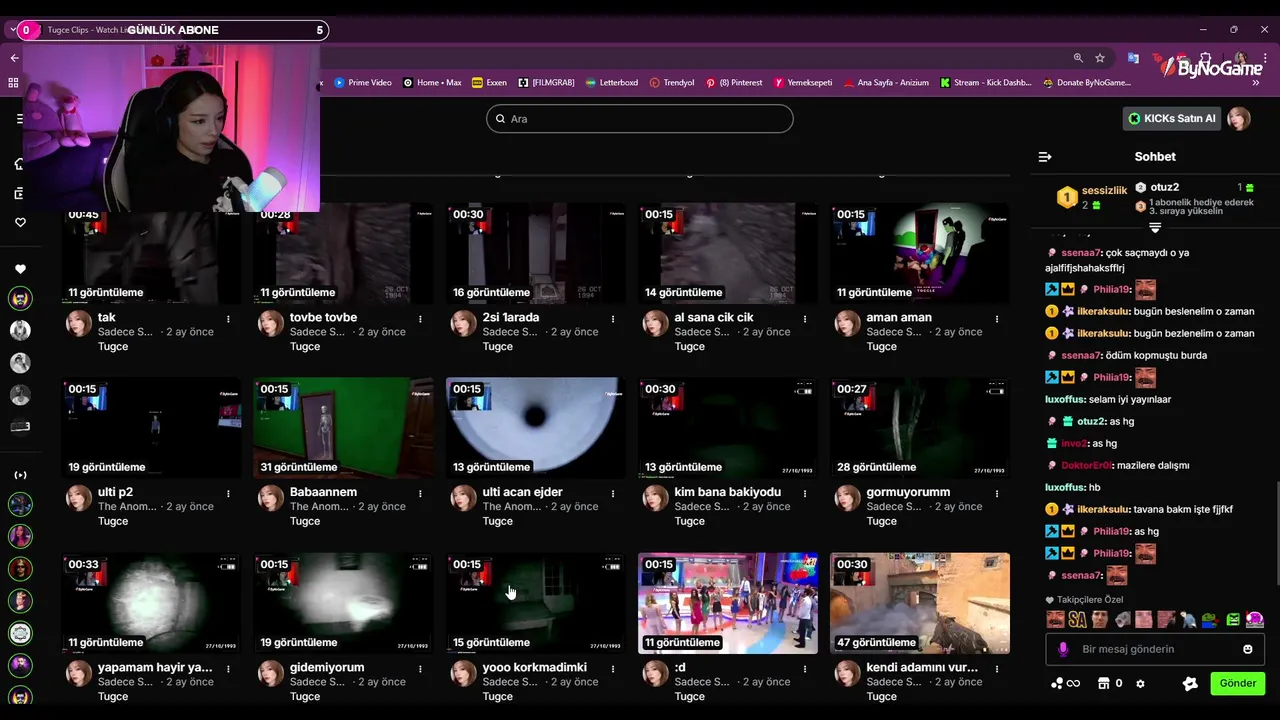This screenshot has width=1280, height=720.
Task: Click the browser back arrow
Action: [x=14, y=58]
